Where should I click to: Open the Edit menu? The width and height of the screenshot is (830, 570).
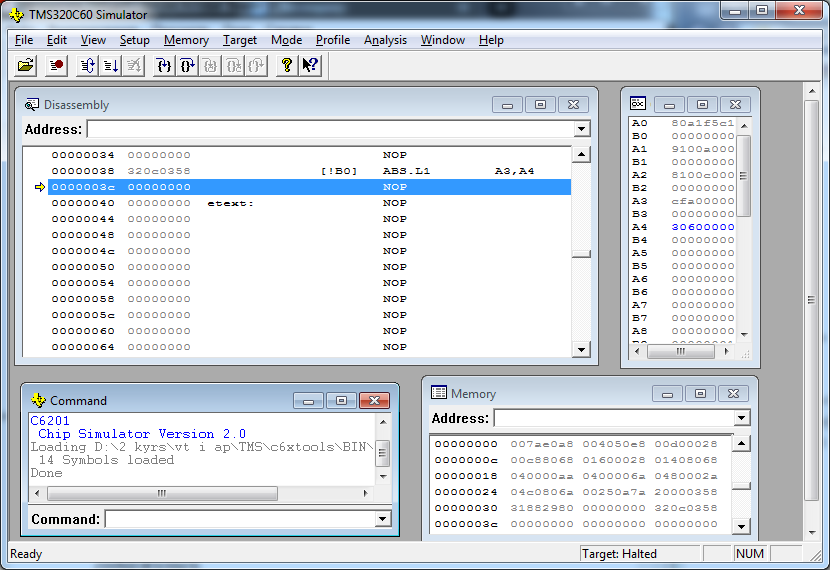[x=57, y=40]
